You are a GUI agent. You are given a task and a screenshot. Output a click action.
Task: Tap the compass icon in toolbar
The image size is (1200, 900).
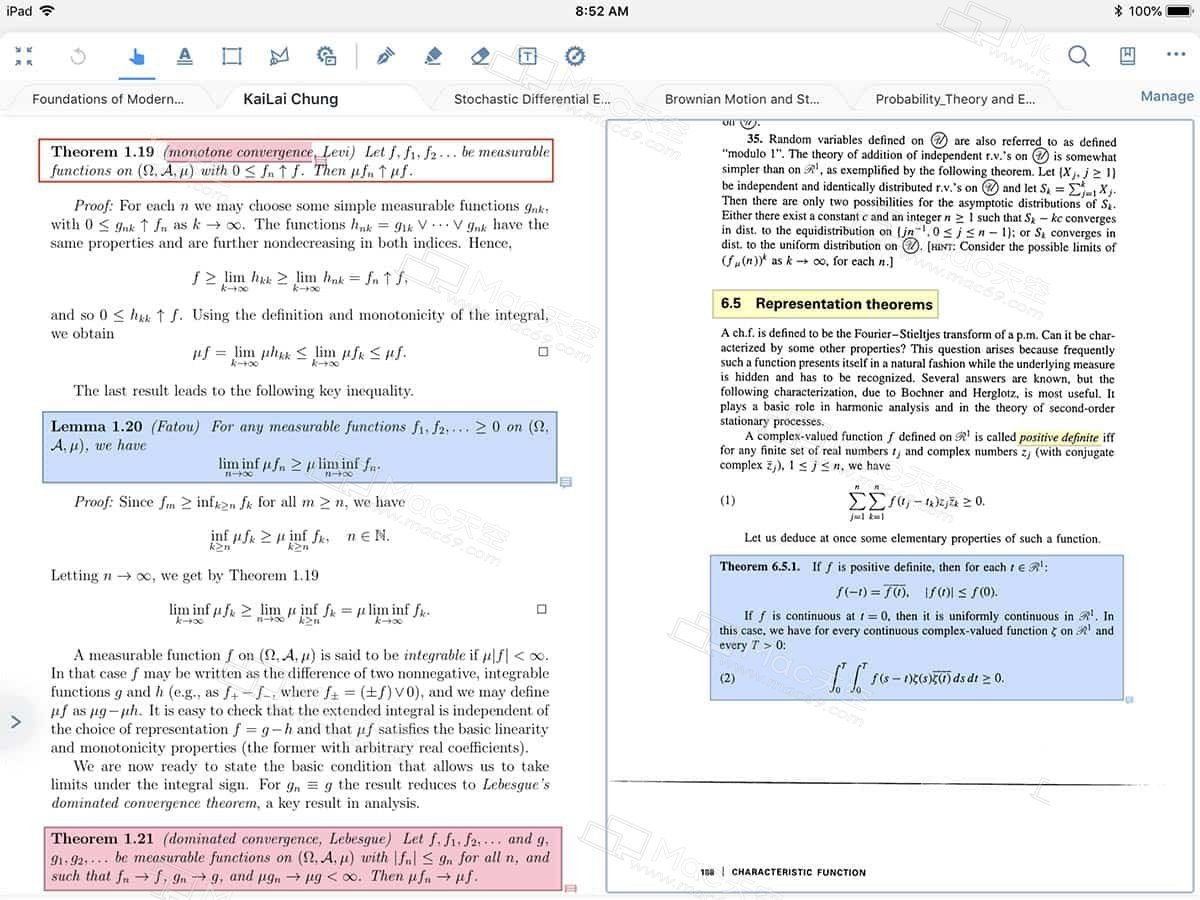(x=575, y=56)
